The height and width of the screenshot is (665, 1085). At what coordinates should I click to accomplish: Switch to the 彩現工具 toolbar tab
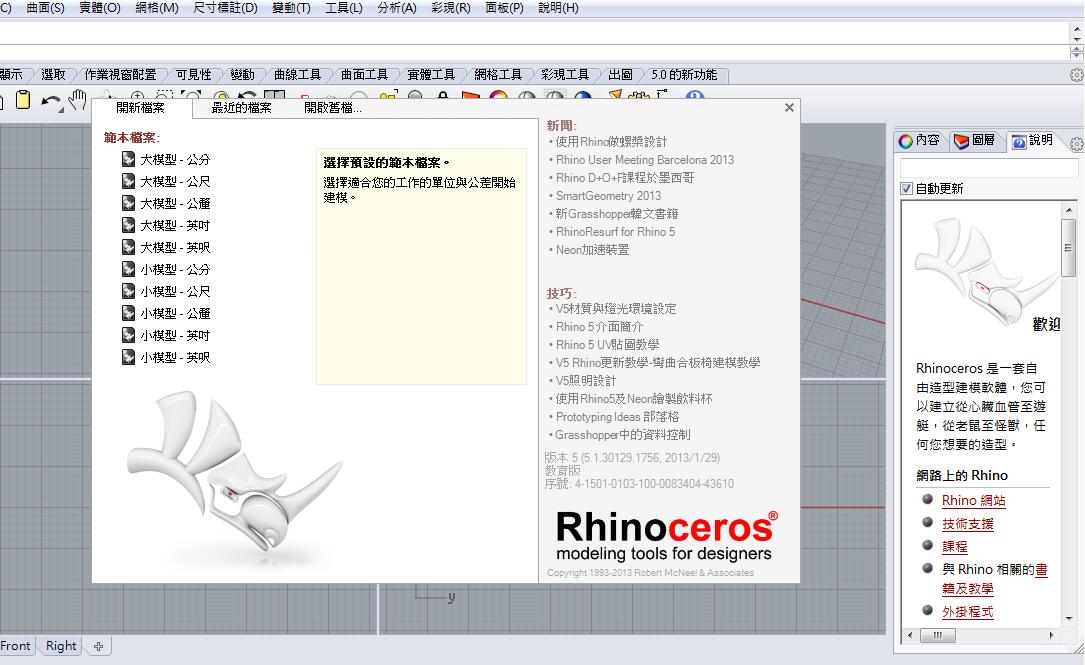coord(565,75)
